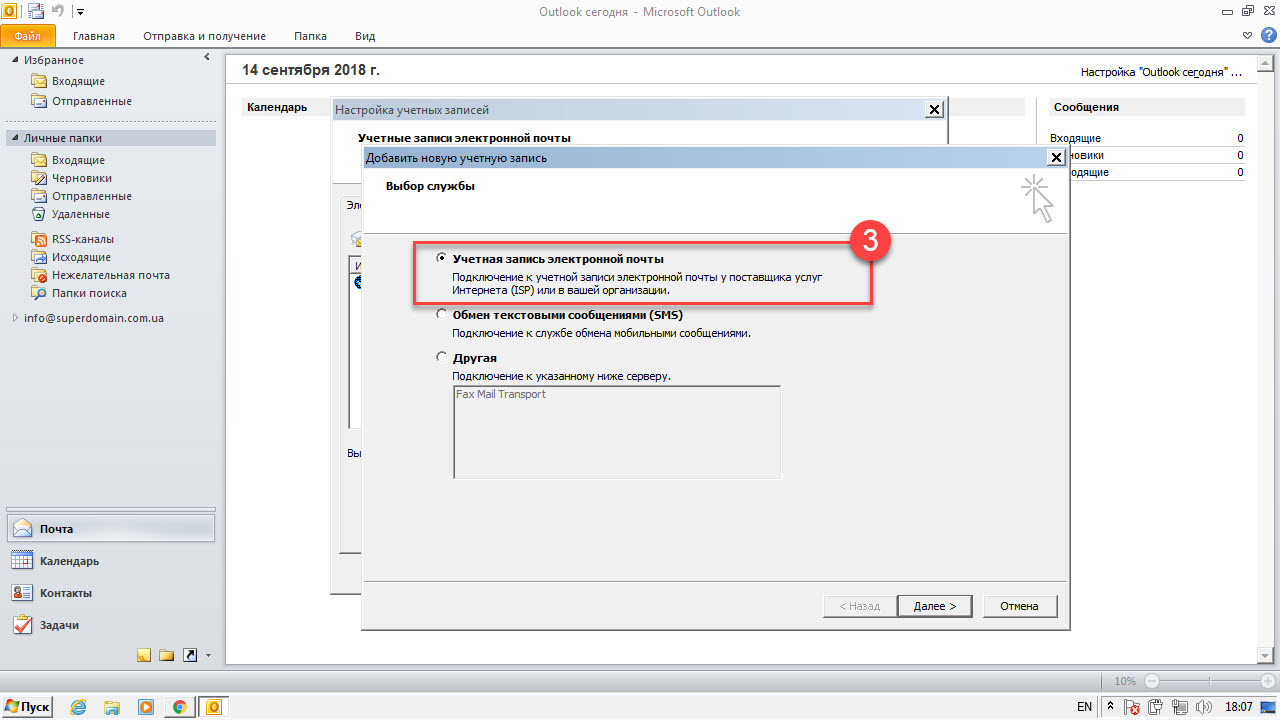Click the Почта navigation button
Screen dimensions: 1280x720
click(x=110, y=529)
